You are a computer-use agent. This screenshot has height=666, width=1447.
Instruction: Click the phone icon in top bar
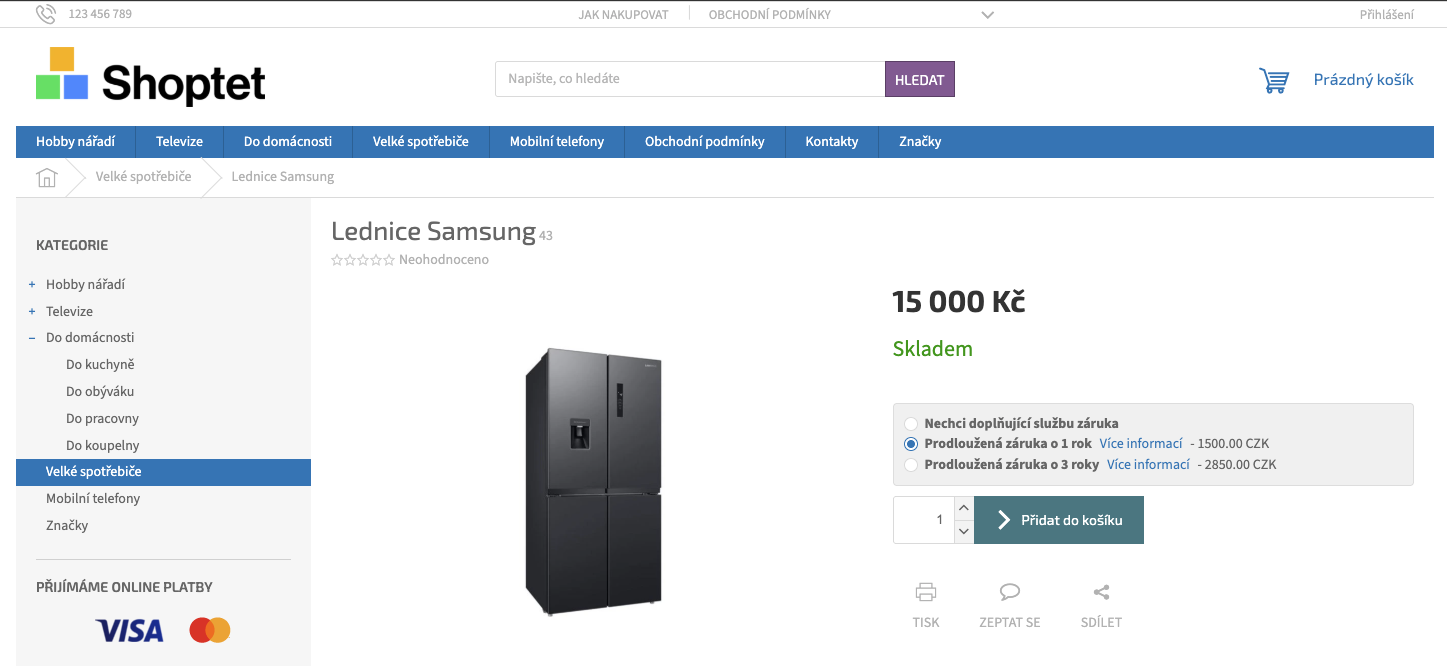click(45, 14)
